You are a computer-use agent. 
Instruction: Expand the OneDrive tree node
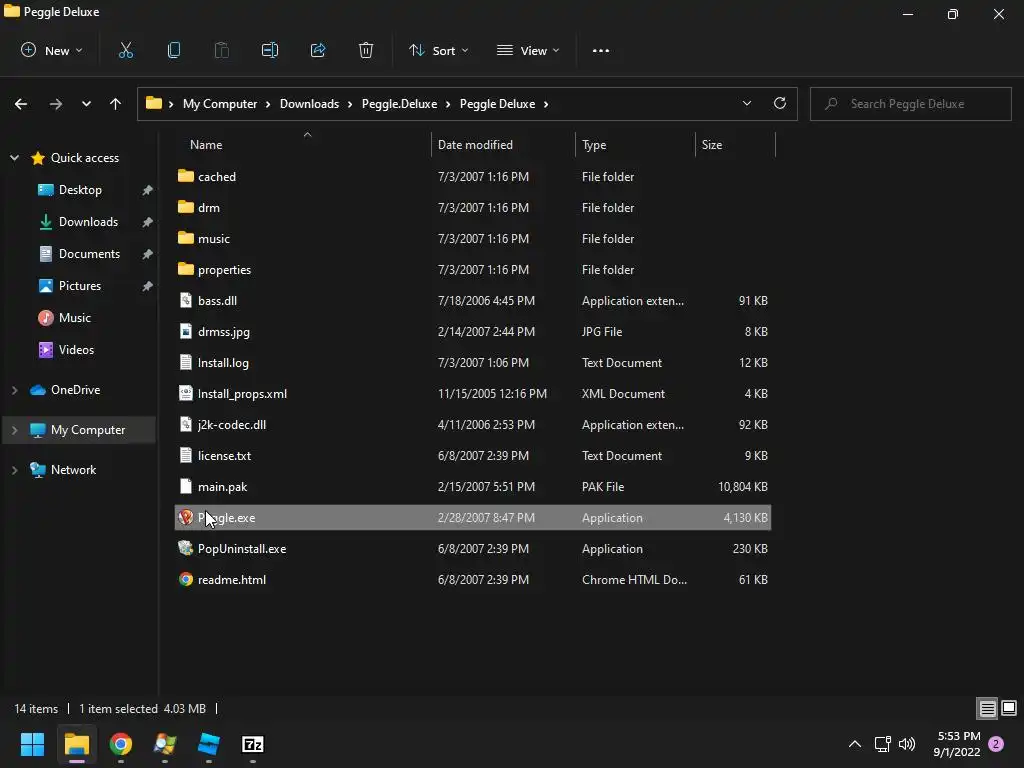(x=14, y=390)
